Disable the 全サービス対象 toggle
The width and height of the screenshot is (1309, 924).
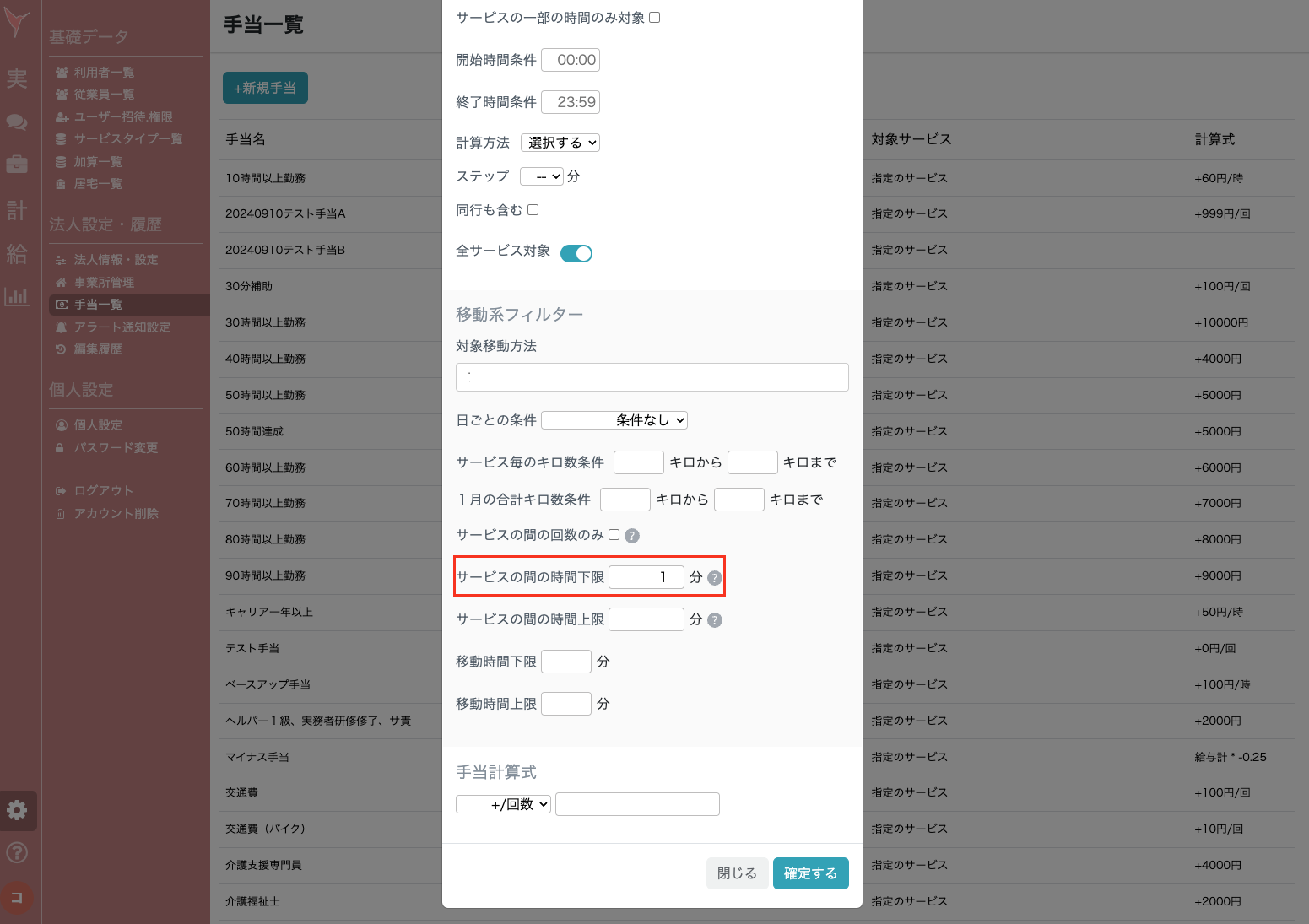[x=576, y=252]
